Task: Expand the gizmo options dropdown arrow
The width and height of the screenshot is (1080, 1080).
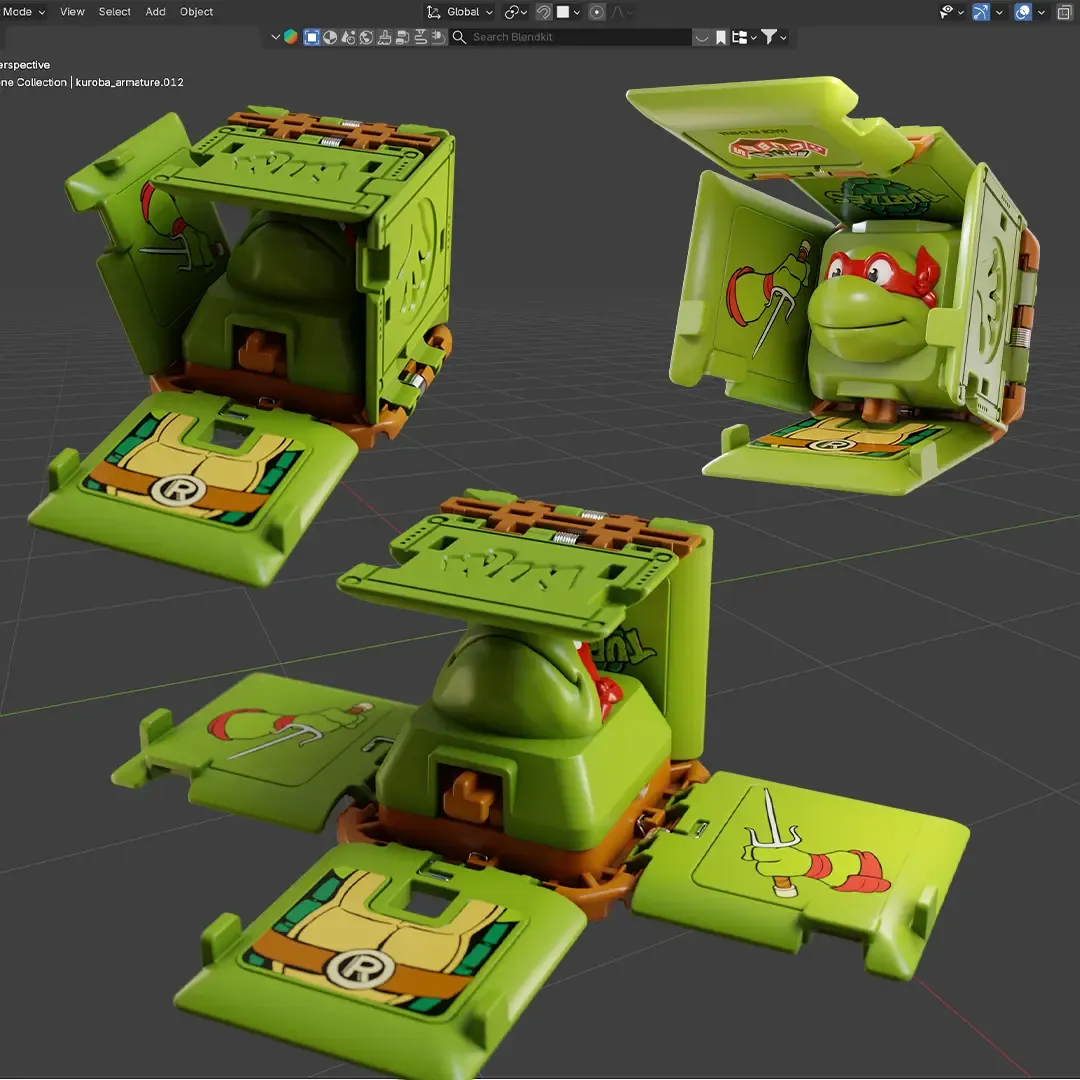Action: 999,12
